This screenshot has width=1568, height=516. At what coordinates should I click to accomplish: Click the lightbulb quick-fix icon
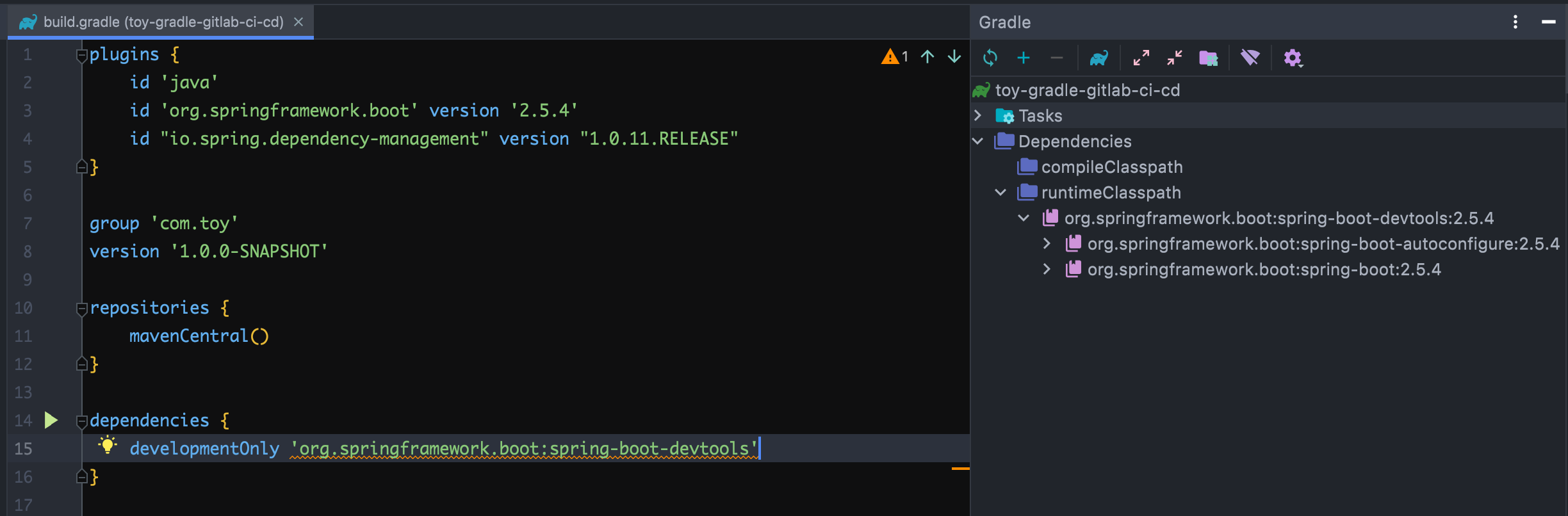[108, 445]
